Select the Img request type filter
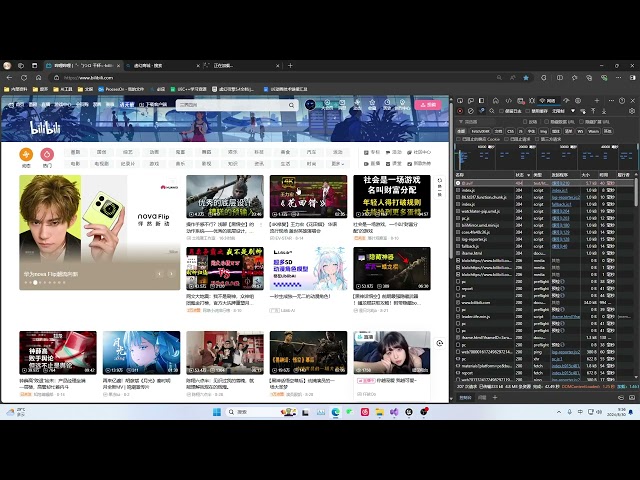This screenshot has height=480, width=640. (544, 131)
